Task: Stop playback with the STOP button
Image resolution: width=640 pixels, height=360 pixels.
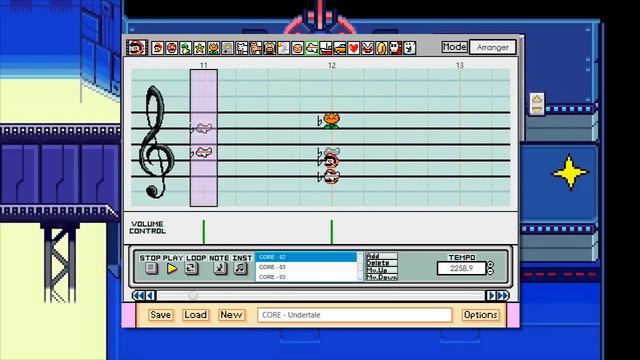Action: tap(151, 268)
